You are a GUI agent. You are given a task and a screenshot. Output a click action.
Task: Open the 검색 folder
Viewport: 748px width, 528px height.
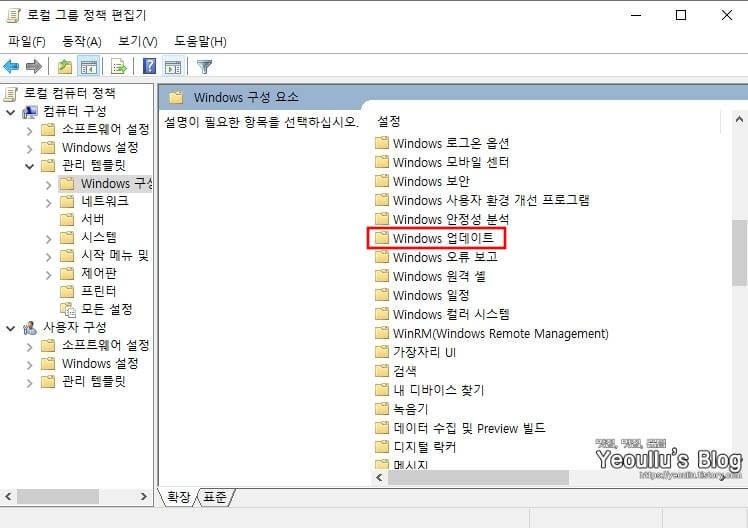(x=396, y=371)
